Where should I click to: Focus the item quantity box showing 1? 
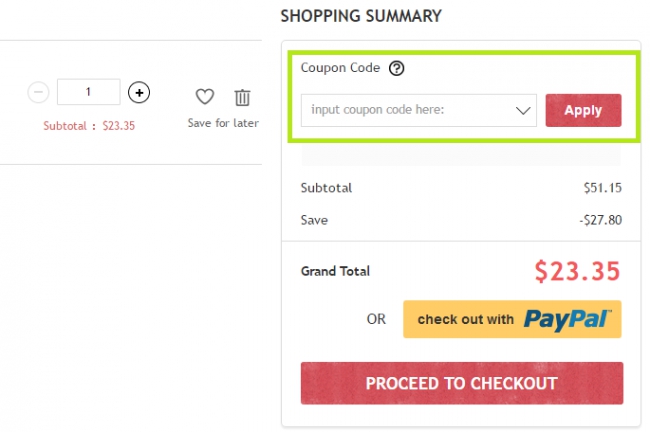pyautogui.click(x=89, y=92)
